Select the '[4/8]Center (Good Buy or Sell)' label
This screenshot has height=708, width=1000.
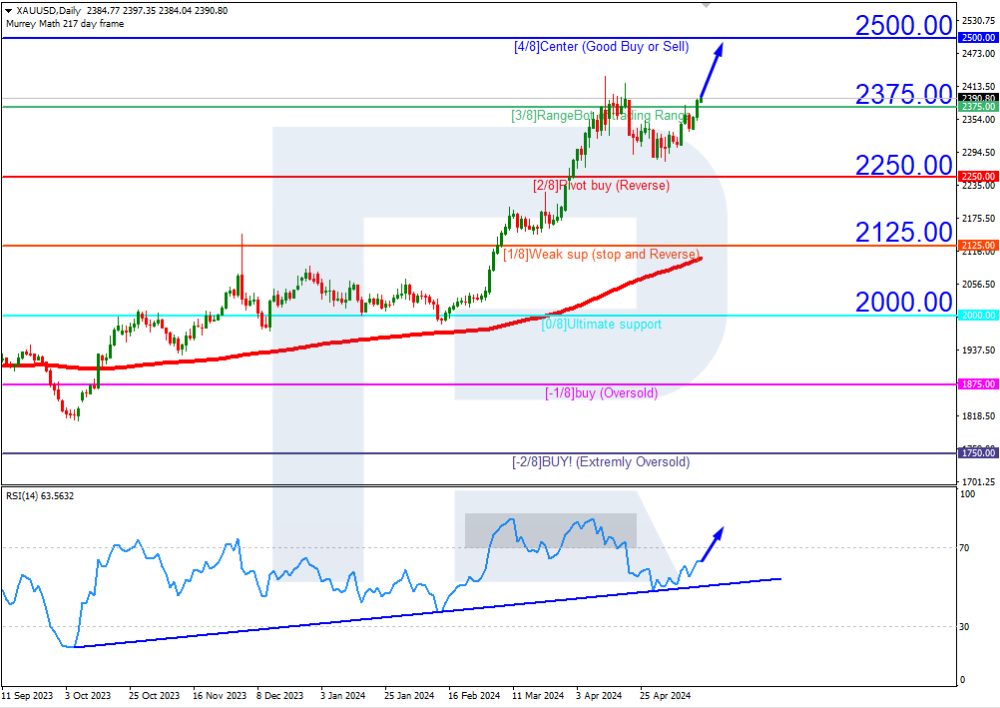pos(601,47)
